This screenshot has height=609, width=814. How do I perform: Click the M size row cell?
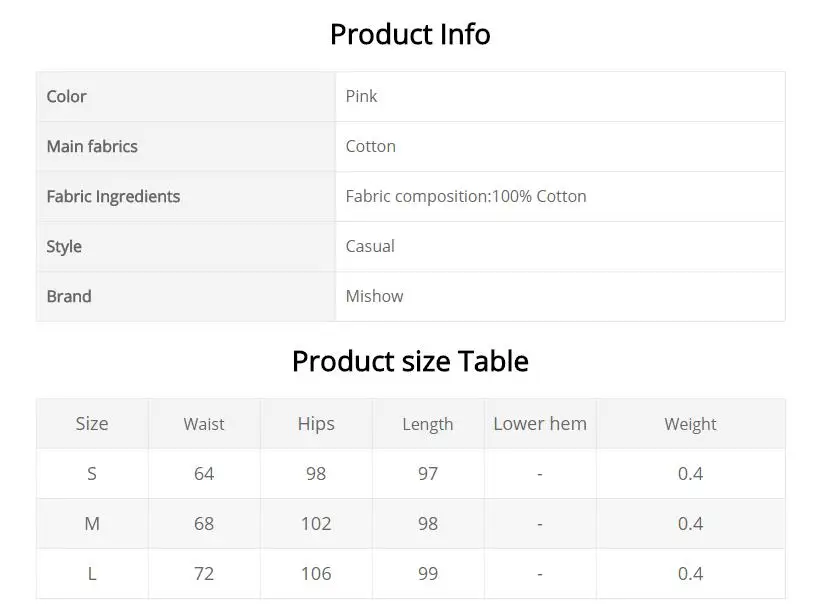(92, 523)
